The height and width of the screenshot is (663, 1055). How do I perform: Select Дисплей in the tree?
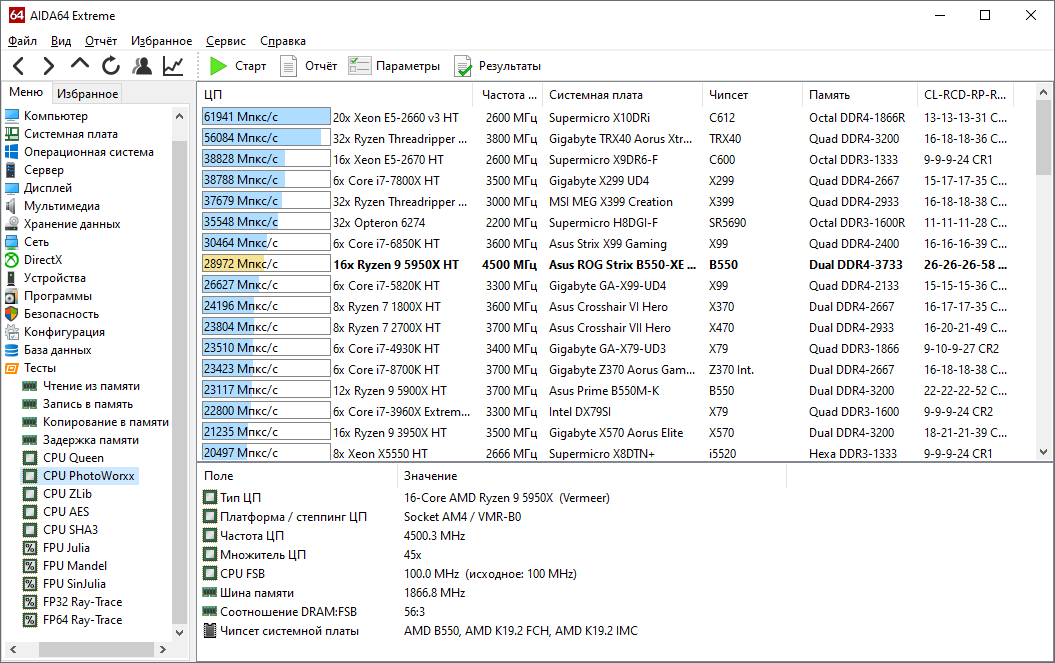[48, 188]
